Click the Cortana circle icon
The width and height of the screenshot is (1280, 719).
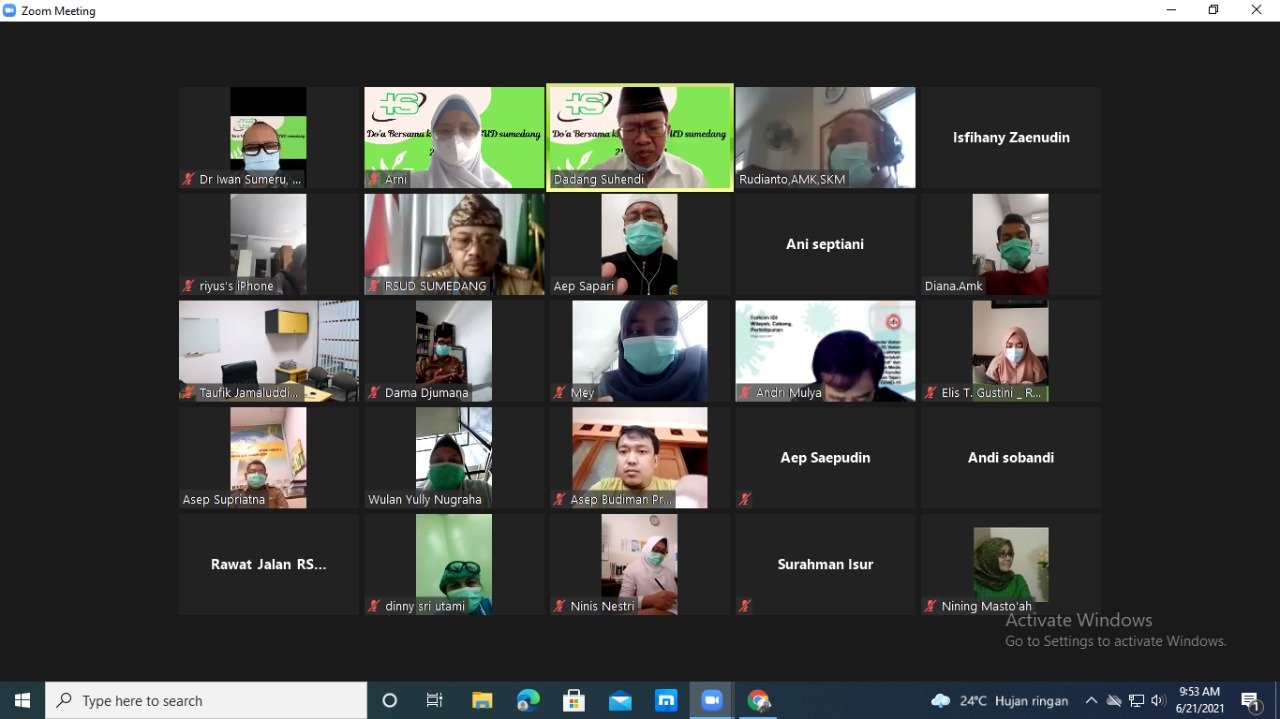pos(390,701)
